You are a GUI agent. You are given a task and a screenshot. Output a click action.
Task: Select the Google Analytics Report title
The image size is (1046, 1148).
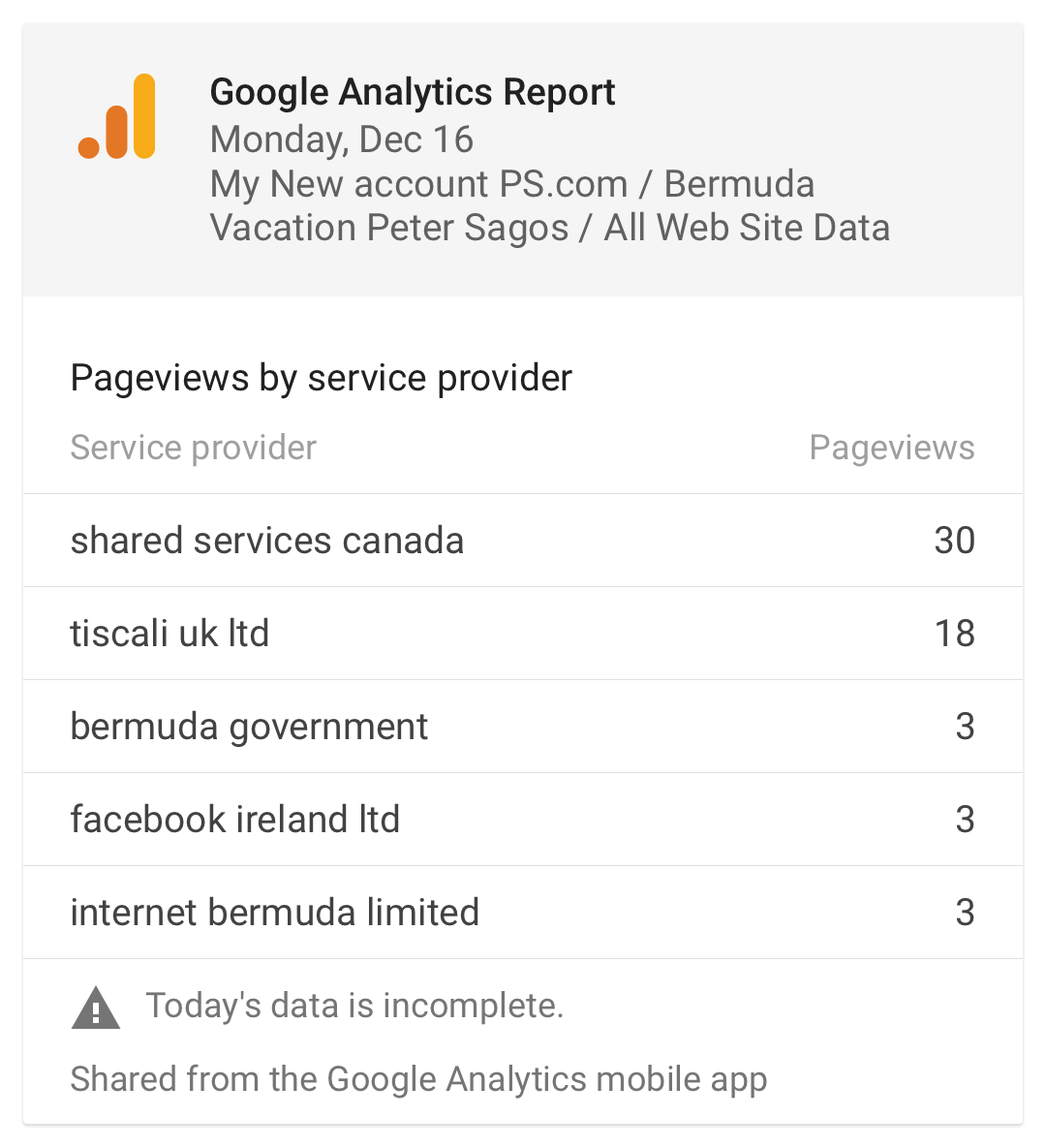[x=413, y=92]
